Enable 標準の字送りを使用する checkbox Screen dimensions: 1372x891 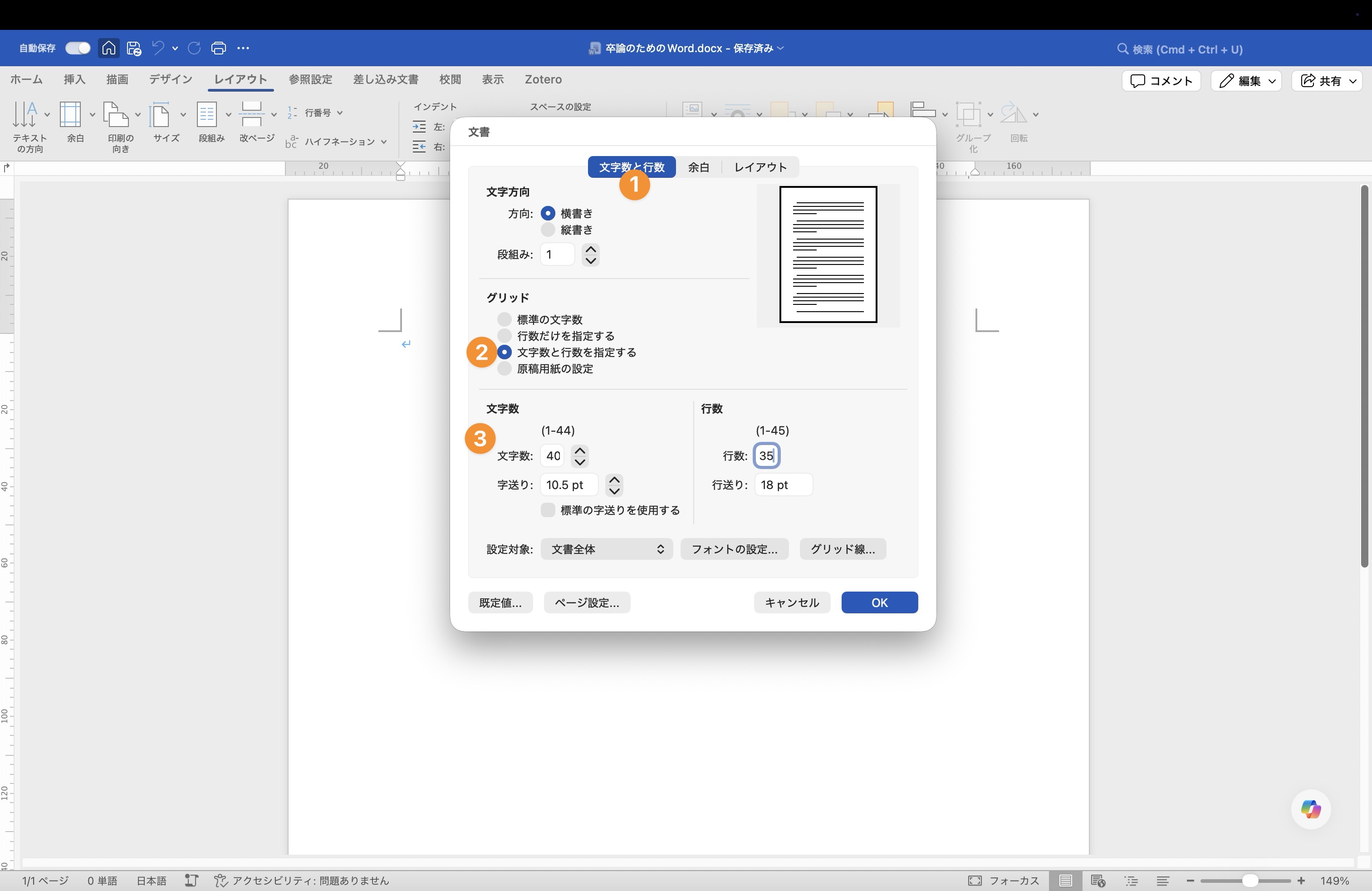(547, 510)
